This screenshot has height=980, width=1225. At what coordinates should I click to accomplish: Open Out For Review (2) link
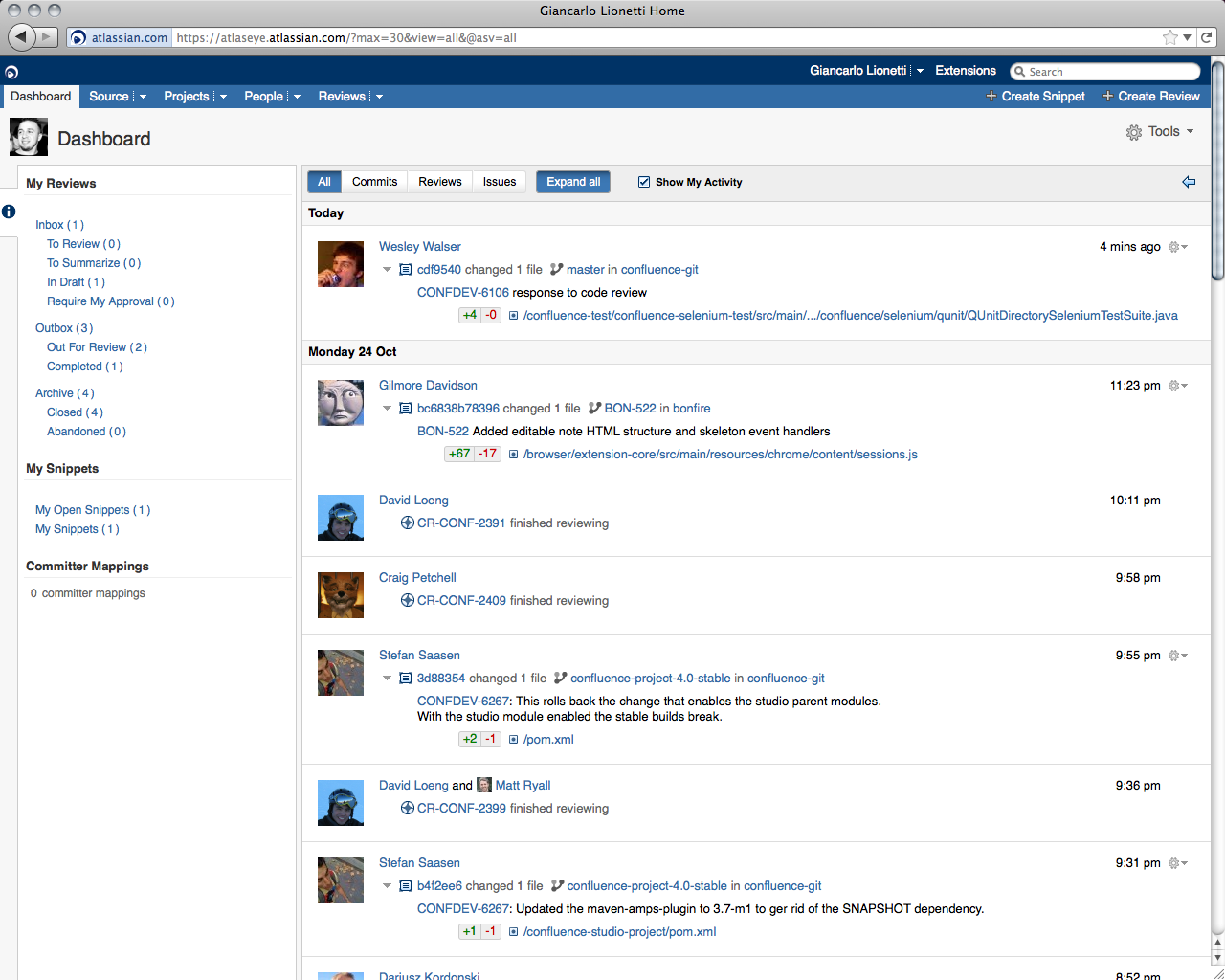pos(98,347)
